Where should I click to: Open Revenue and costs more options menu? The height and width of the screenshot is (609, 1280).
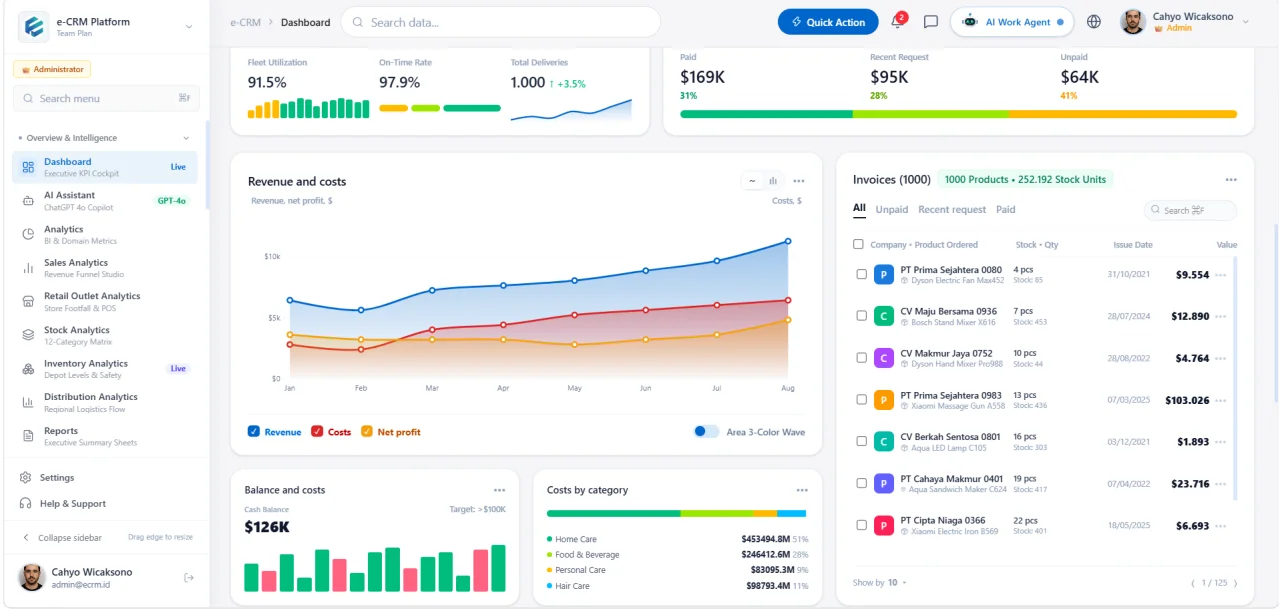coord(799,181)
